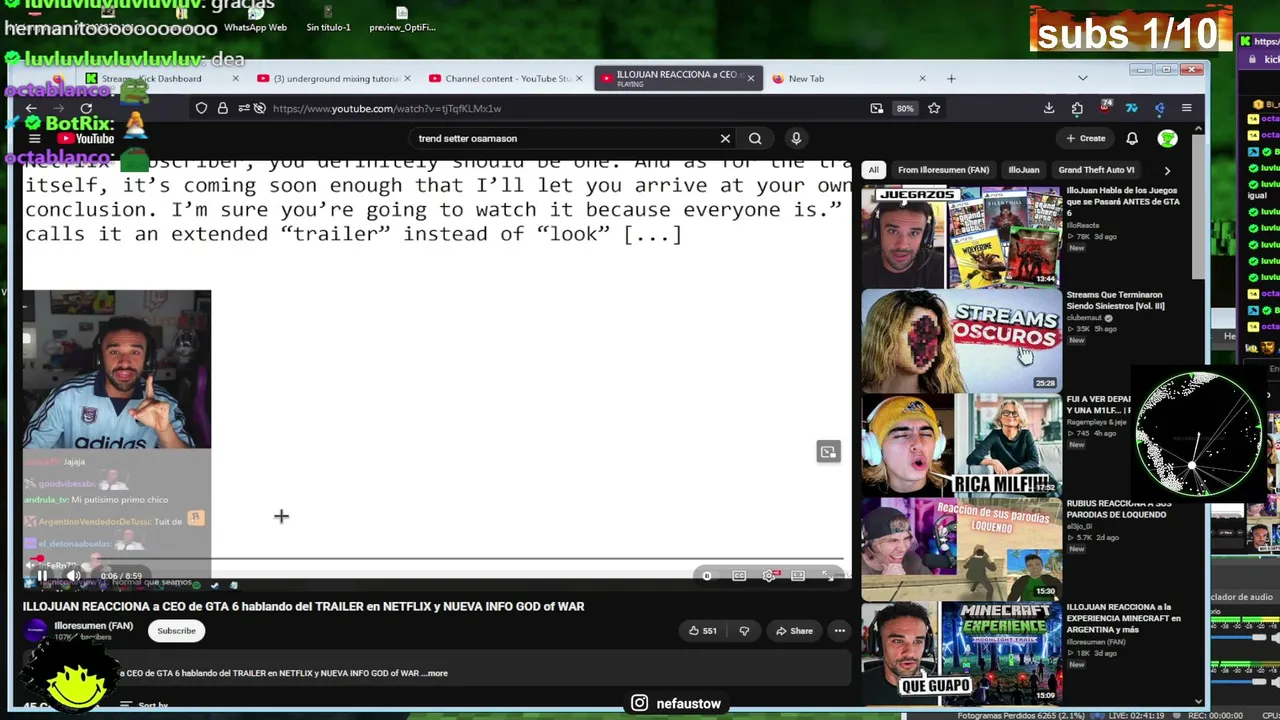Switch to the New Tab tab
1280x720 pixels.
click(848, 78)
